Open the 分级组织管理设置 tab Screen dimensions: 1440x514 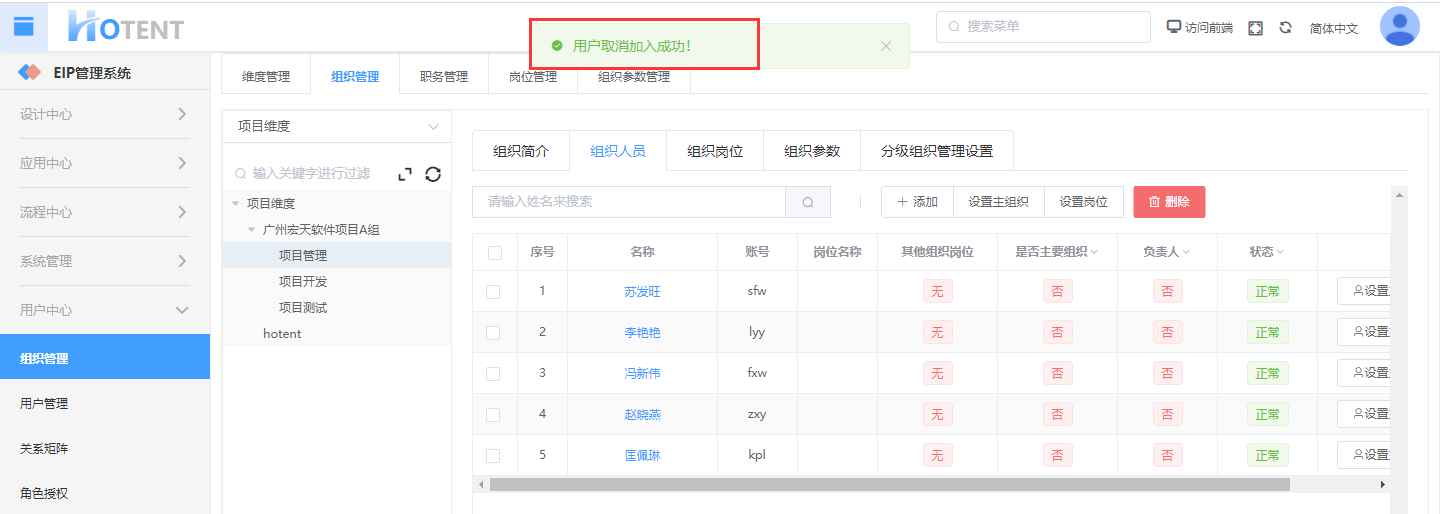click(x=937, y=151)
